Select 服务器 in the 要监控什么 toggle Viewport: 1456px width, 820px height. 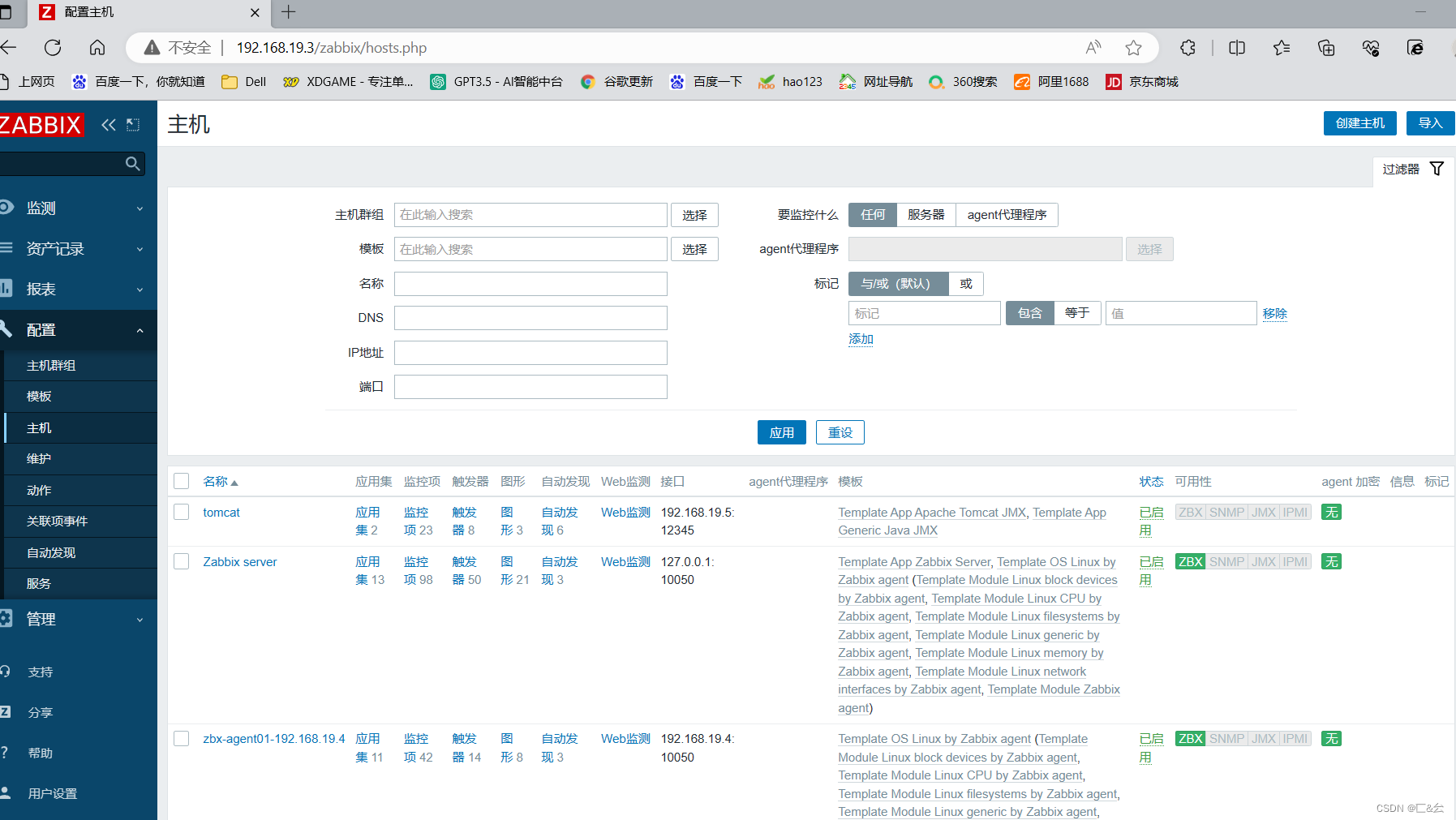click(925, 214)
